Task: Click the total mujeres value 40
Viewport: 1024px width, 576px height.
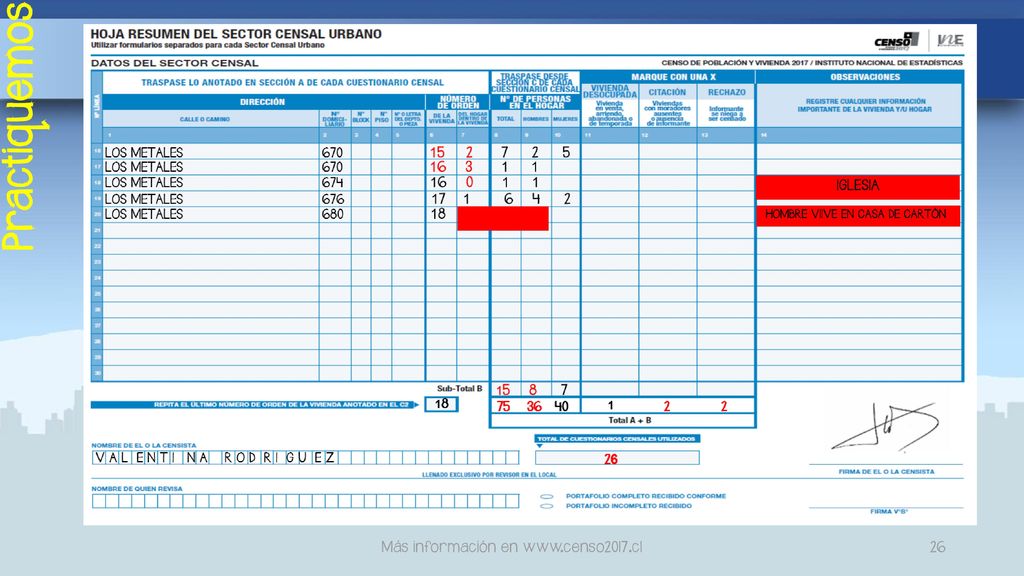Action: click(x=561, y=406)
